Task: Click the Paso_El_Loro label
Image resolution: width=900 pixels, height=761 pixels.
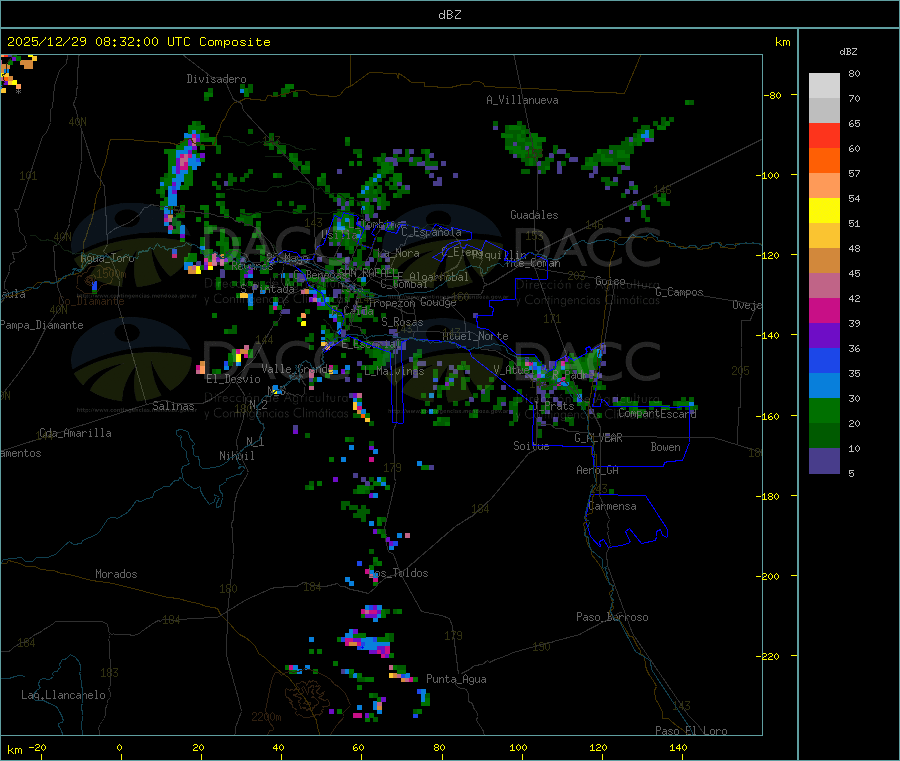Action: tap(692, 731)
